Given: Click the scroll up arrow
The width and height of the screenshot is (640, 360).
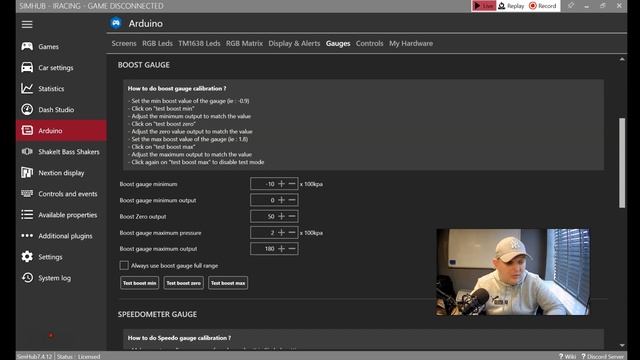Looking at the screenshot, I should [x=622, y=60].
